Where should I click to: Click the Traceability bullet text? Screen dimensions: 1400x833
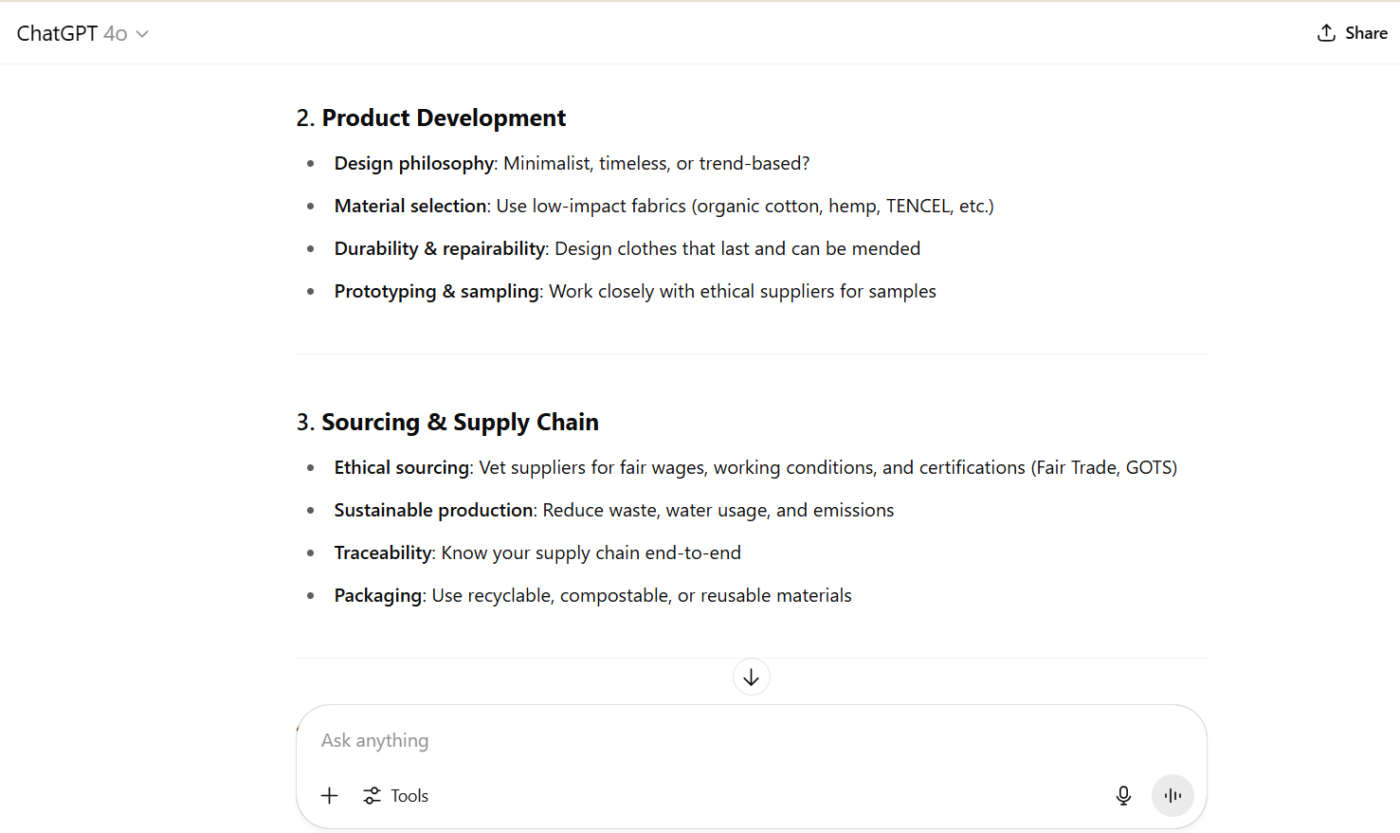click(383, 552)
